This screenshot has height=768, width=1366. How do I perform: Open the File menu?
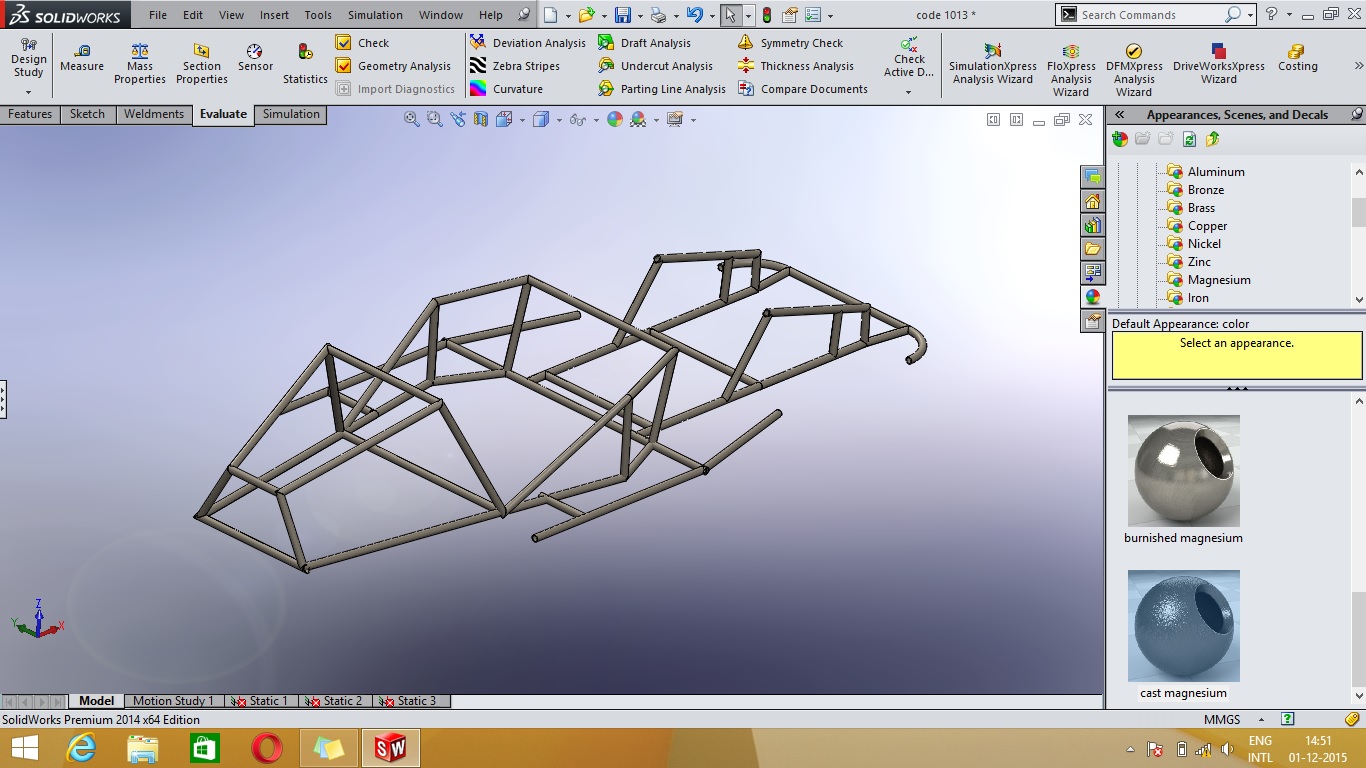pyautogui.click(x=158, y=15)
